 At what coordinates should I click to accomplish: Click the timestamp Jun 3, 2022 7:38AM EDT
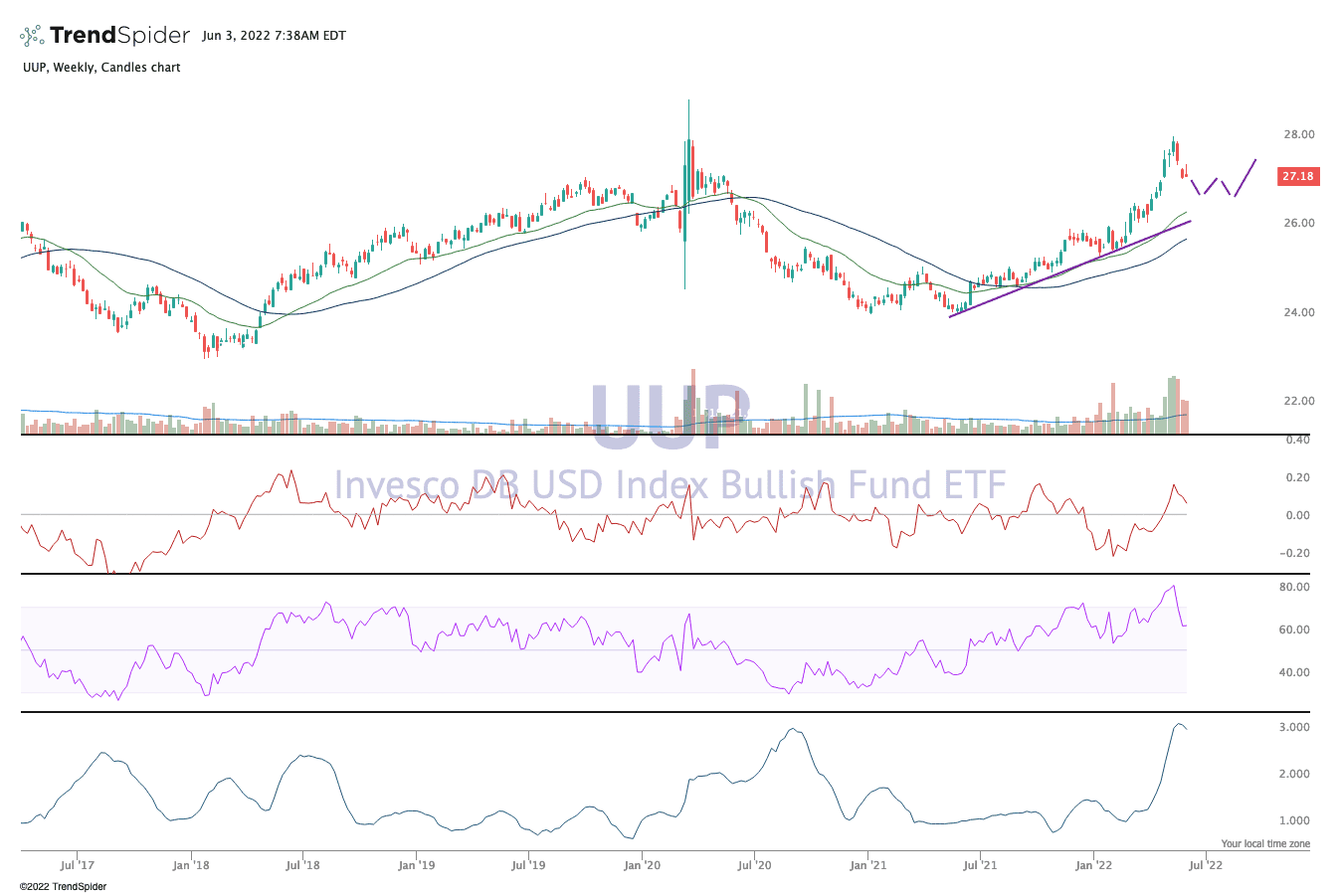coord(274,36)
